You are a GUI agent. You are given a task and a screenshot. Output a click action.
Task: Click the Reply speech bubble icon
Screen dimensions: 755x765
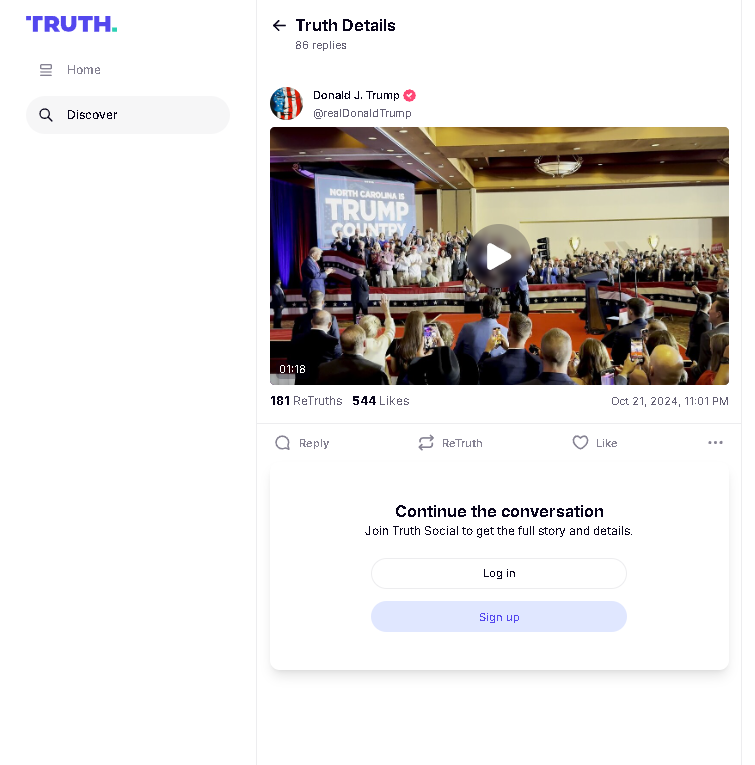pos(283,443)
